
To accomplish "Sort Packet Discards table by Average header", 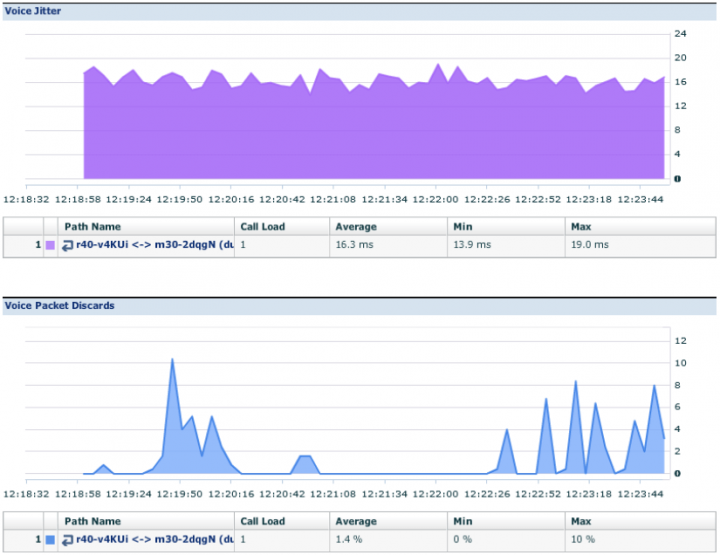I will pyautogui.click(x=356, y=521).
